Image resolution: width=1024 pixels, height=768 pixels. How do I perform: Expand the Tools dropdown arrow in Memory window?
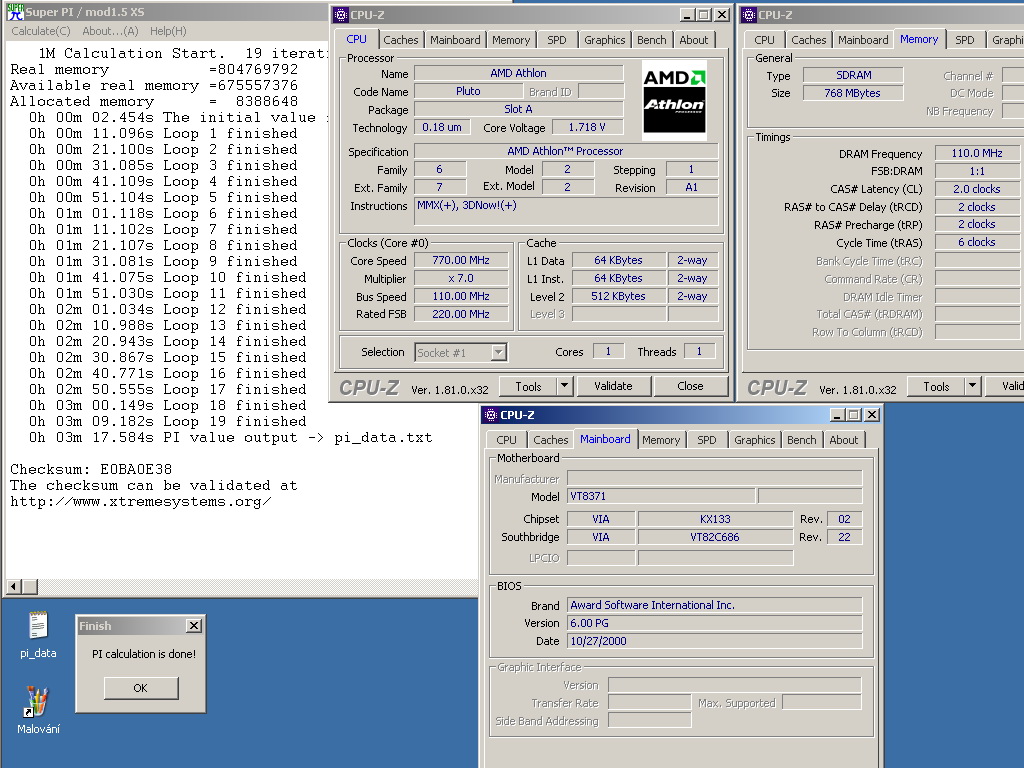(x=973, y=386)
